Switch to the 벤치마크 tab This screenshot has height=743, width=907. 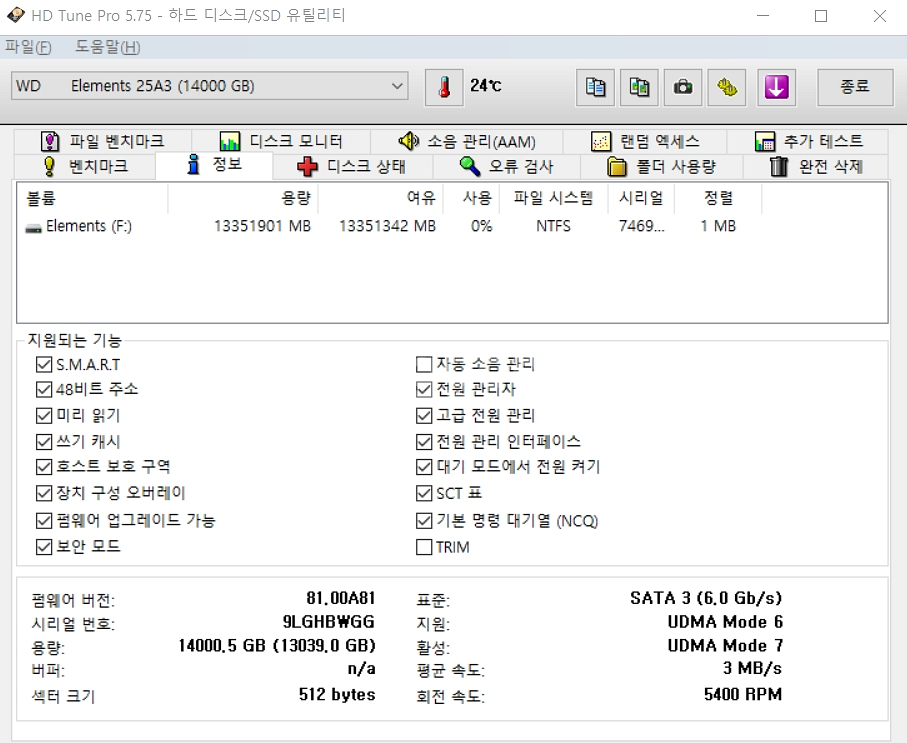click(85, 166)
